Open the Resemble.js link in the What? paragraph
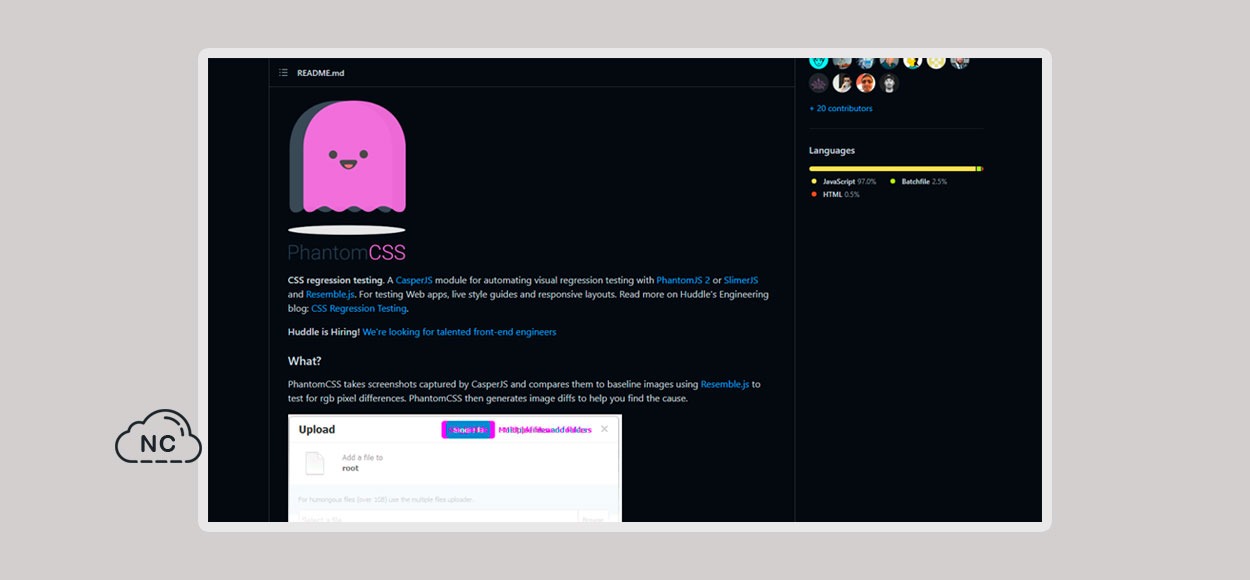This screenshot has width=1250, height=580. pyautogui.click(x=725, y=384)
